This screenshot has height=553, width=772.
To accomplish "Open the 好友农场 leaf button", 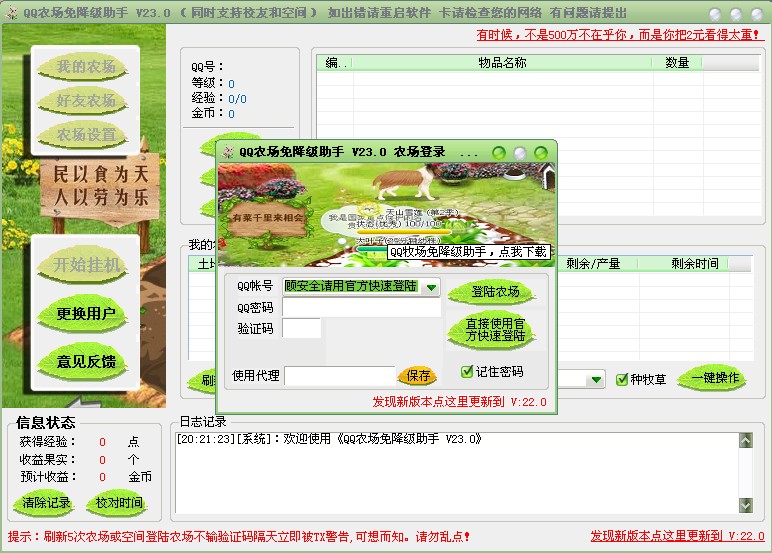I will (x=85, y=100).
